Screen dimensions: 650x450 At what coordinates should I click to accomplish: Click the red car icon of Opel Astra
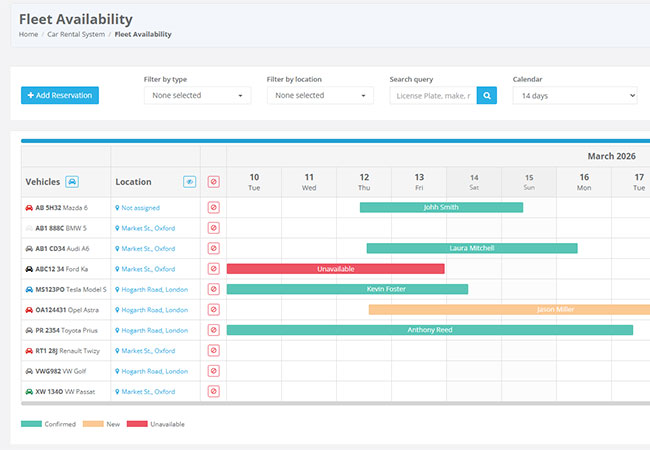(29, 310)
